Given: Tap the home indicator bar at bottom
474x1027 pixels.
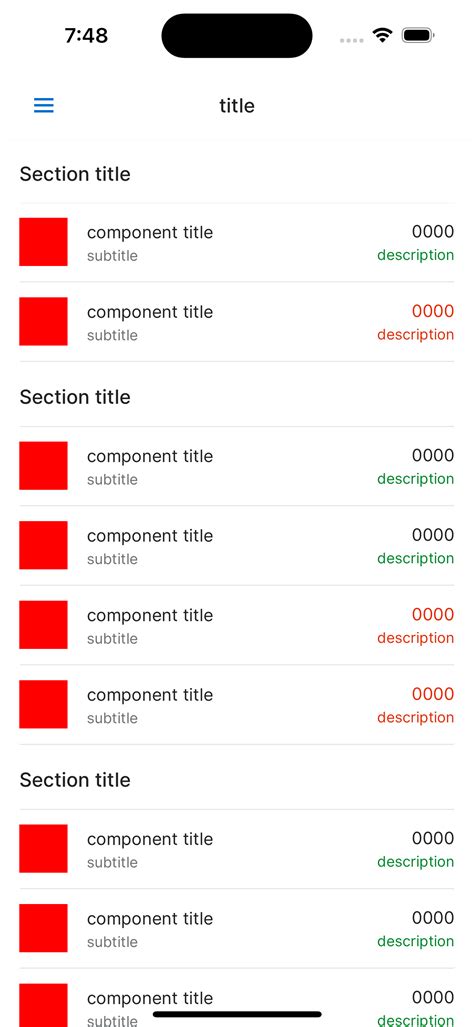Looking at the screenshot, I should [237, 1014].
